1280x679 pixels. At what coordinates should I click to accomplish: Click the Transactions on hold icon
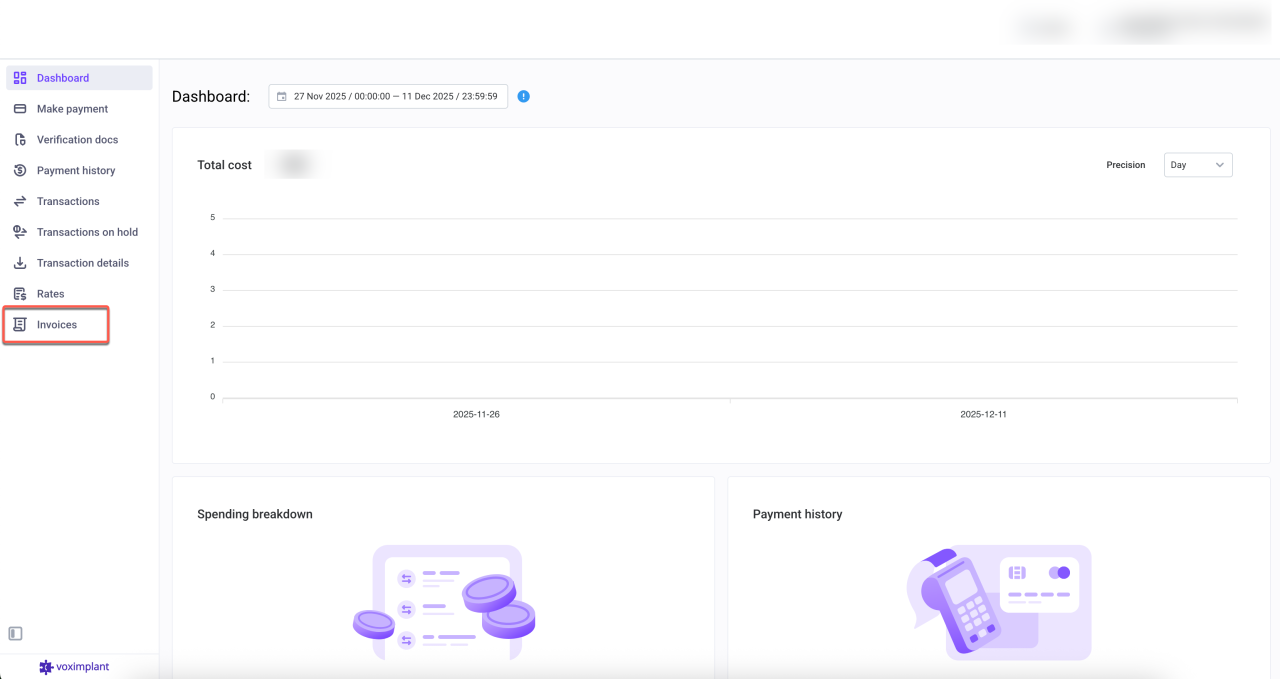tap(20, 232)
